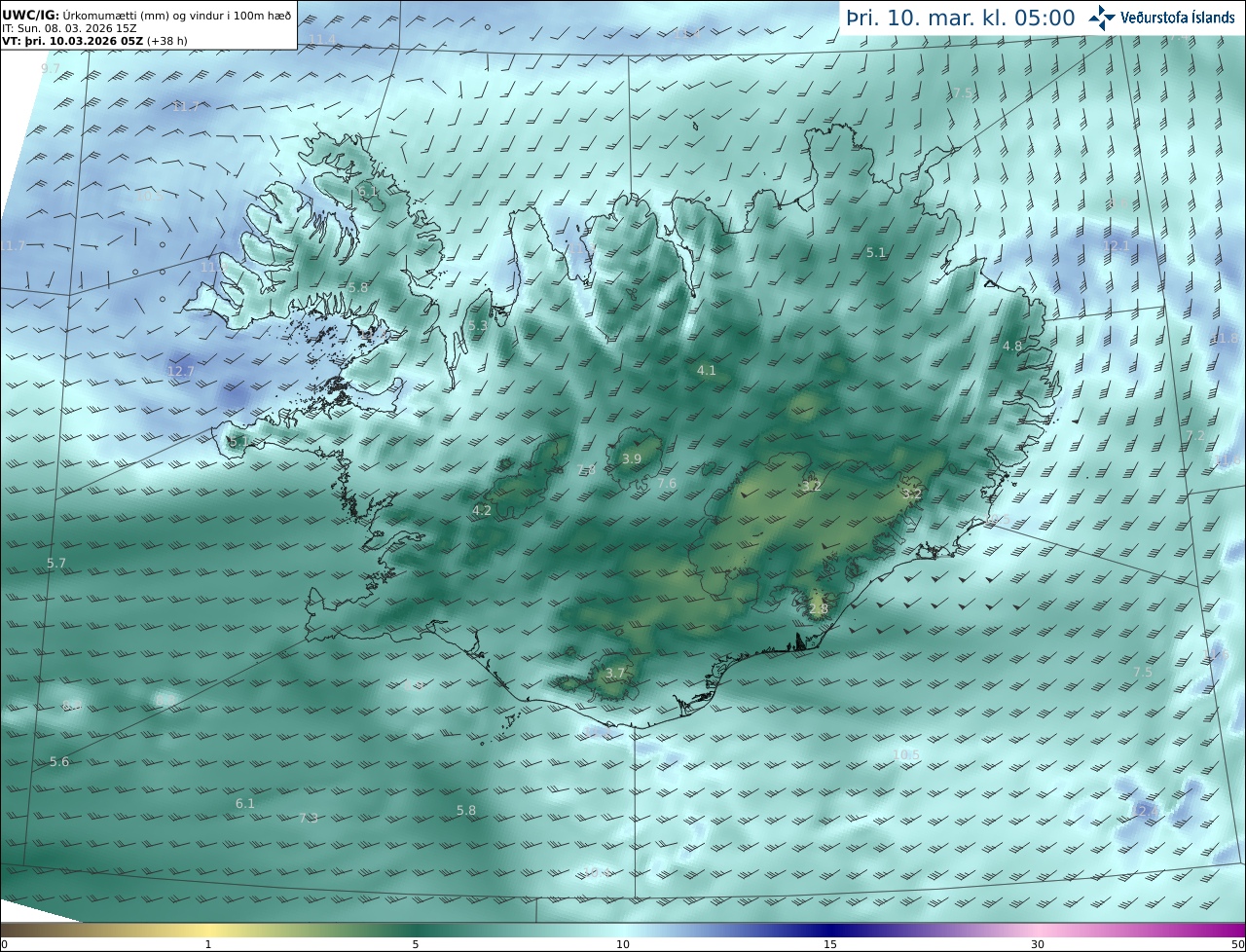1246x952 pixels.
Task: Click the 30 tick on the color scale
Action: (x=1038, y=944)
